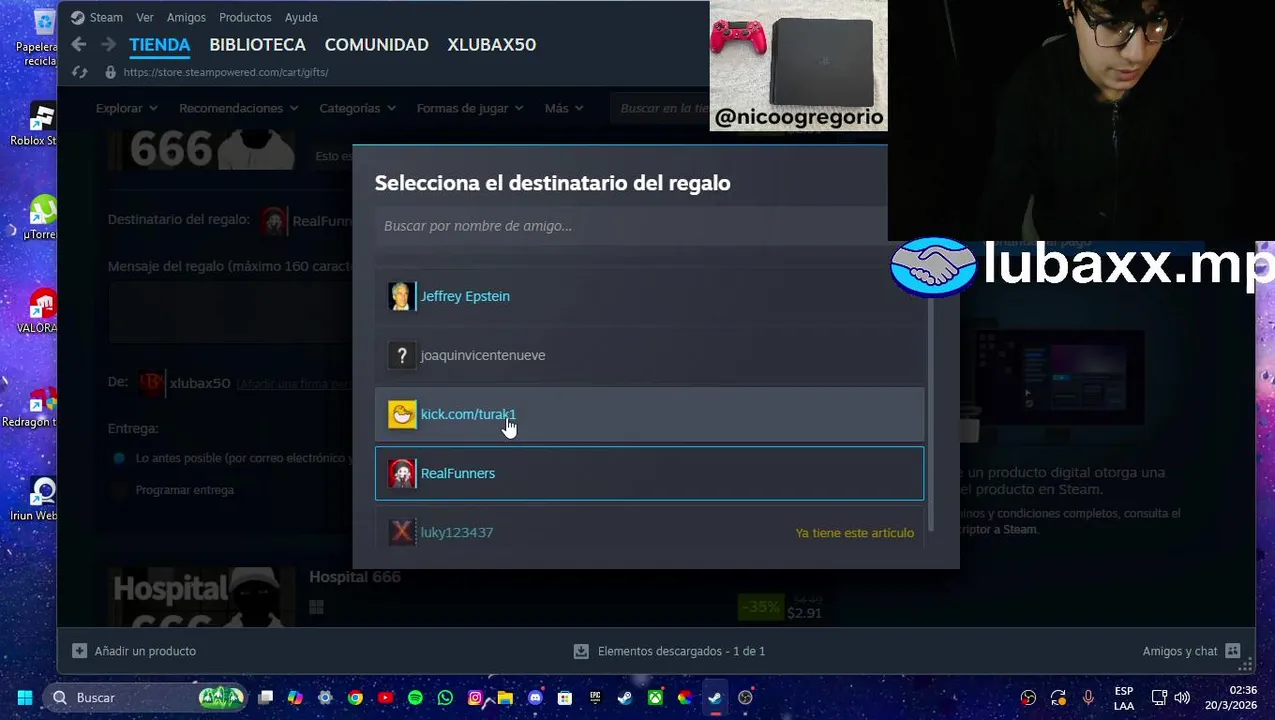Open Microsoft Store from the taskbar
The width and height of the screenshot is (1275, 720).
pyautogui.click(x=565, y=698)
